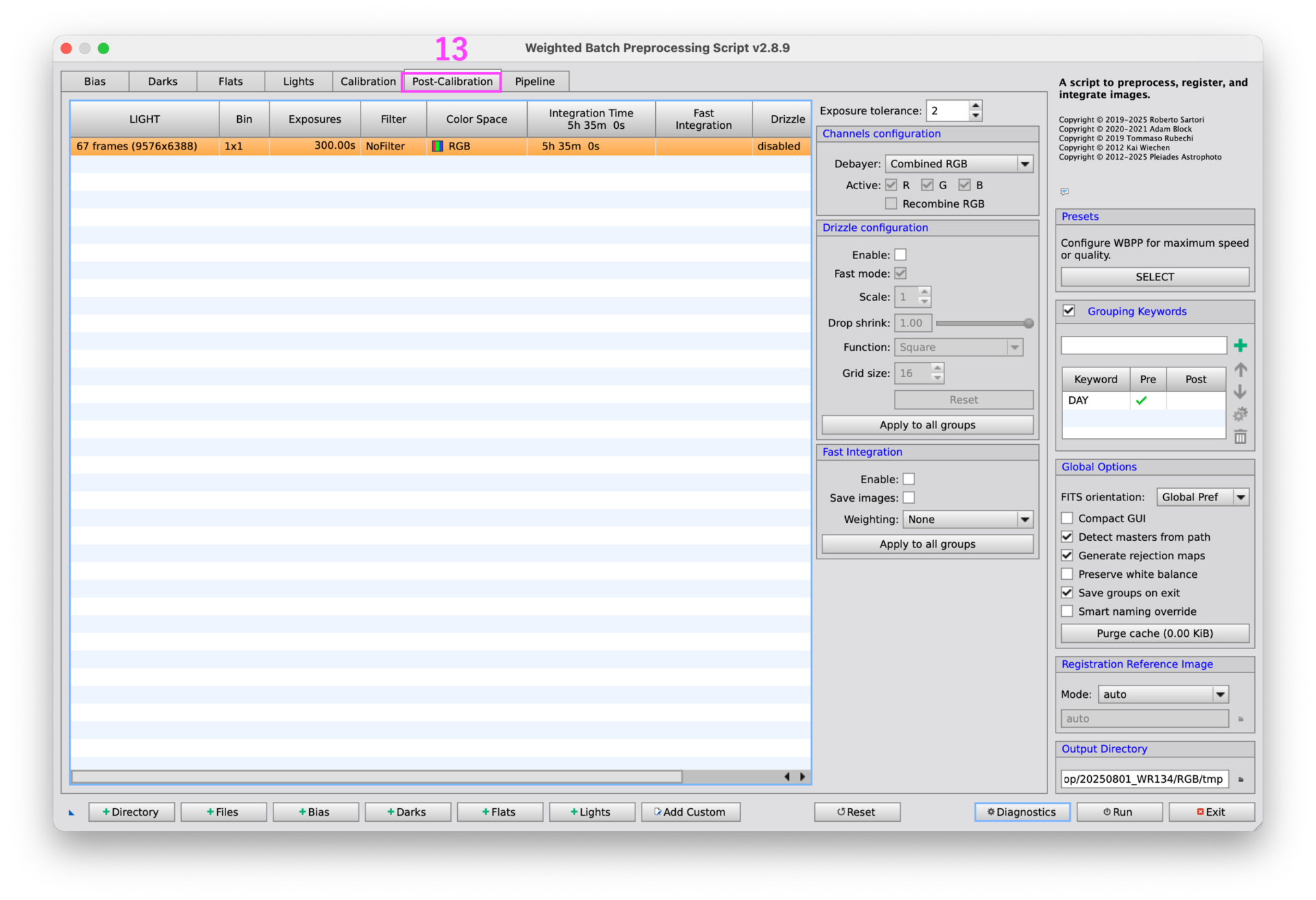
Task: Click the small speech bubble help icon
Action: (x=1064, y=191)
